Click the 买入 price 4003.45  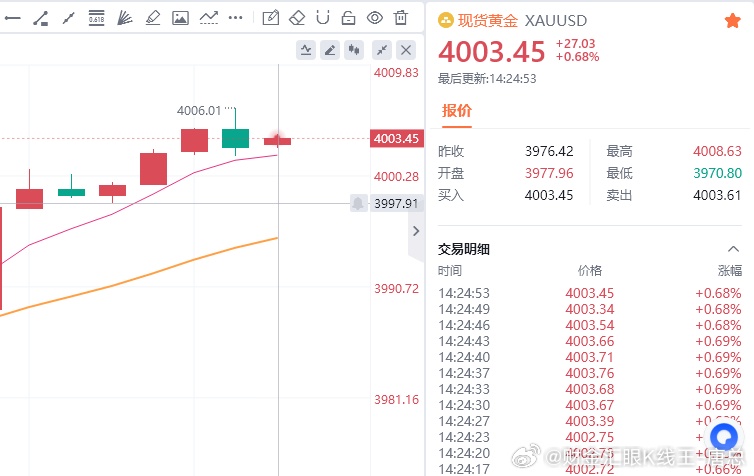(x=549, y=195)
